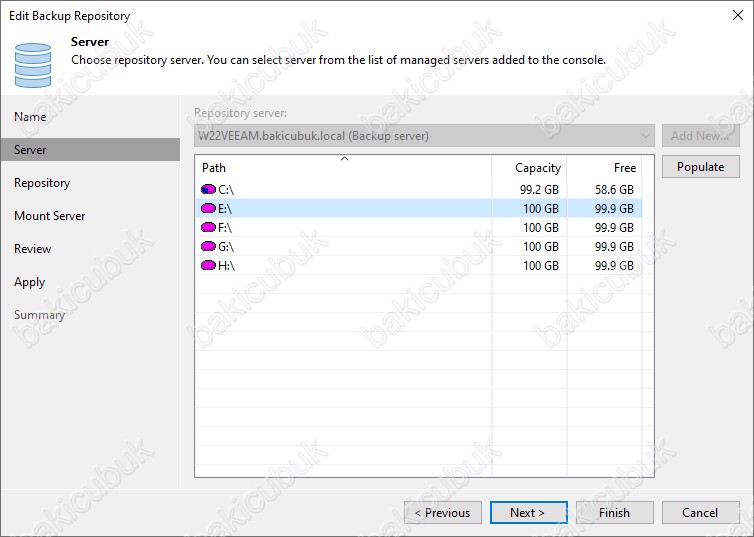Switch to Mount Server step
The width and height of the screenshot is (754, 537).
pos(50,215)
